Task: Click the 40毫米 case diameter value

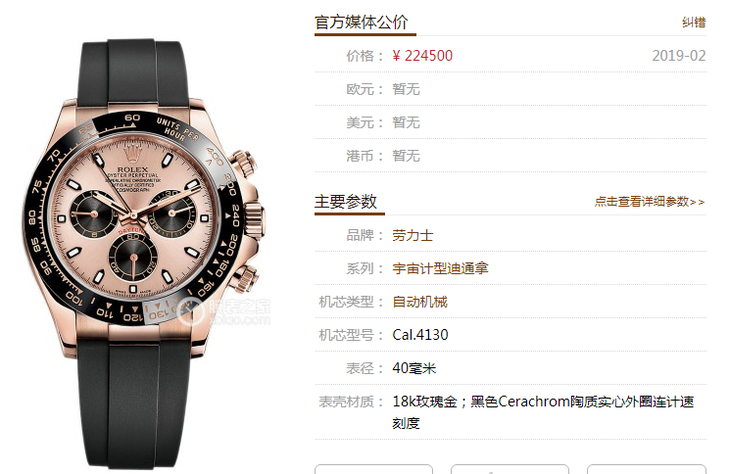Action: point(414,368)
